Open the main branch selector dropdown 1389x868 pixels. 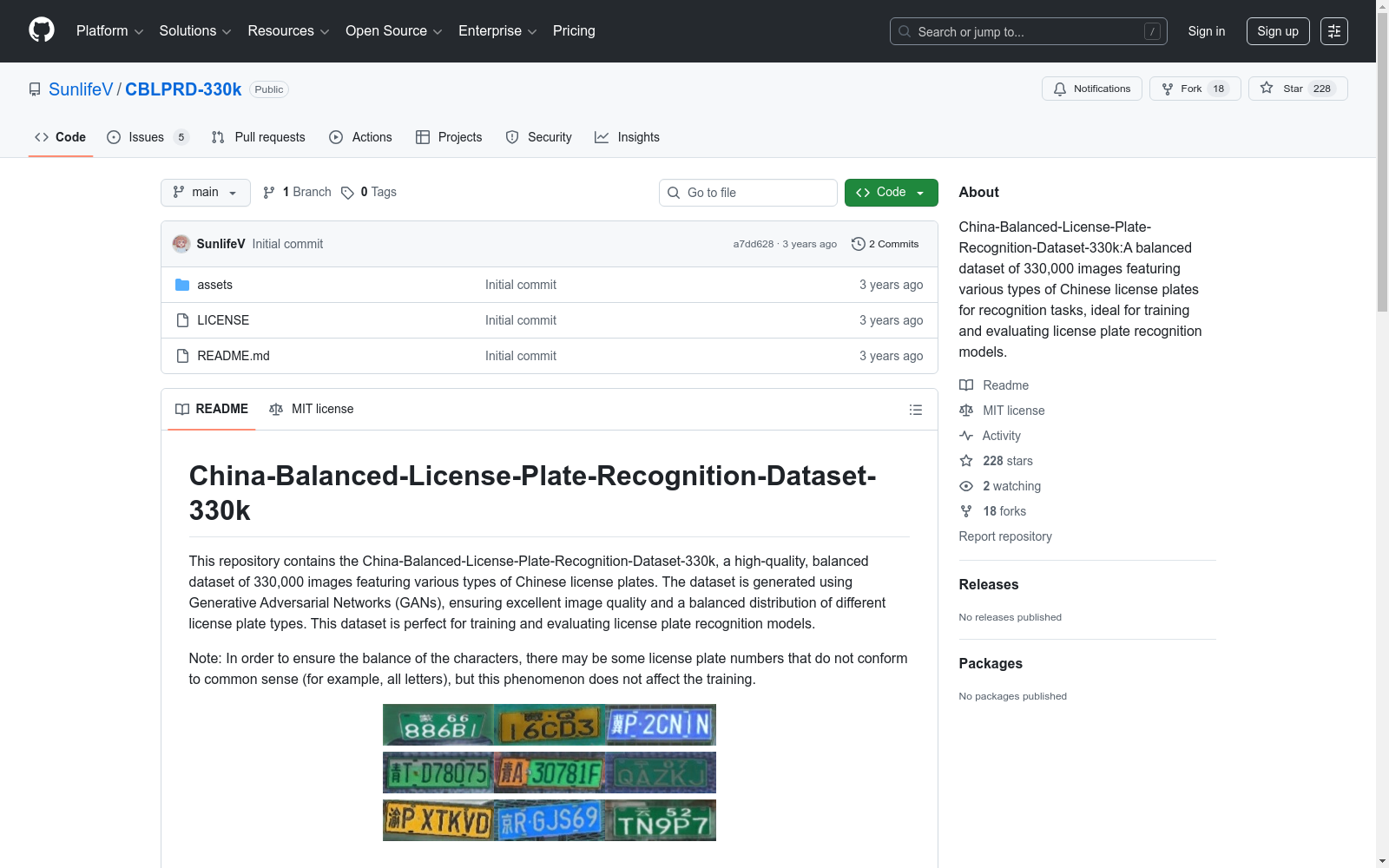click(206, 193)
